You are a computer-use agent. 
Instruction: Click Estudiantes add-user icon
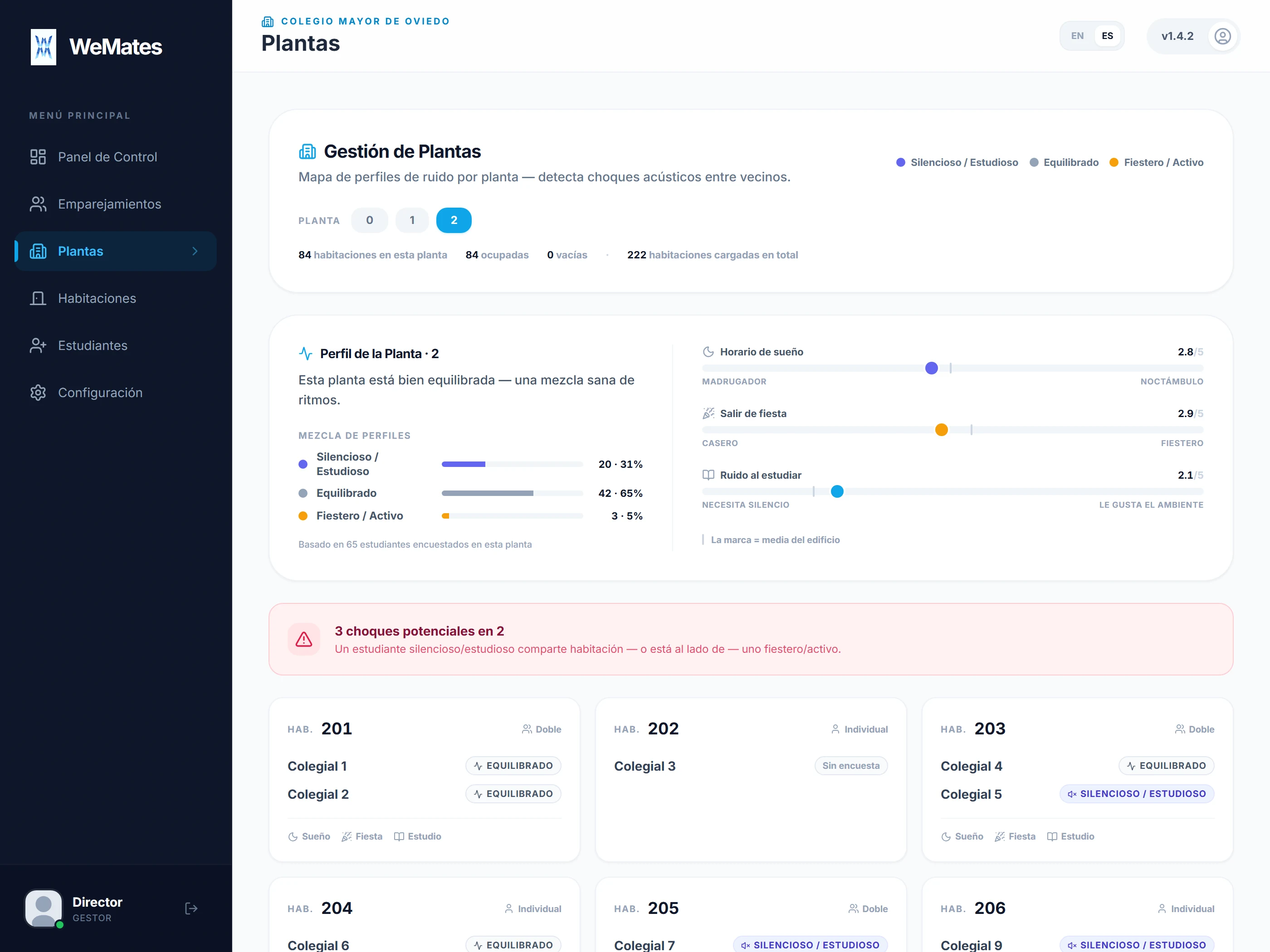pos(38,345)
